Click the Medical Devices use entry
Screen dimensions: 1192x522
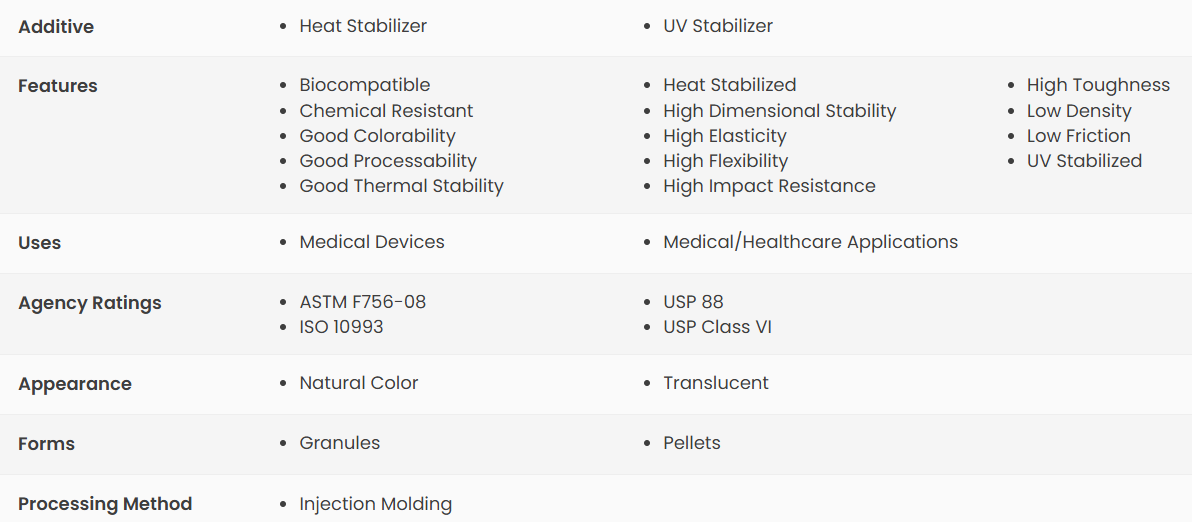pyautogui.click(x=372, y=242)
